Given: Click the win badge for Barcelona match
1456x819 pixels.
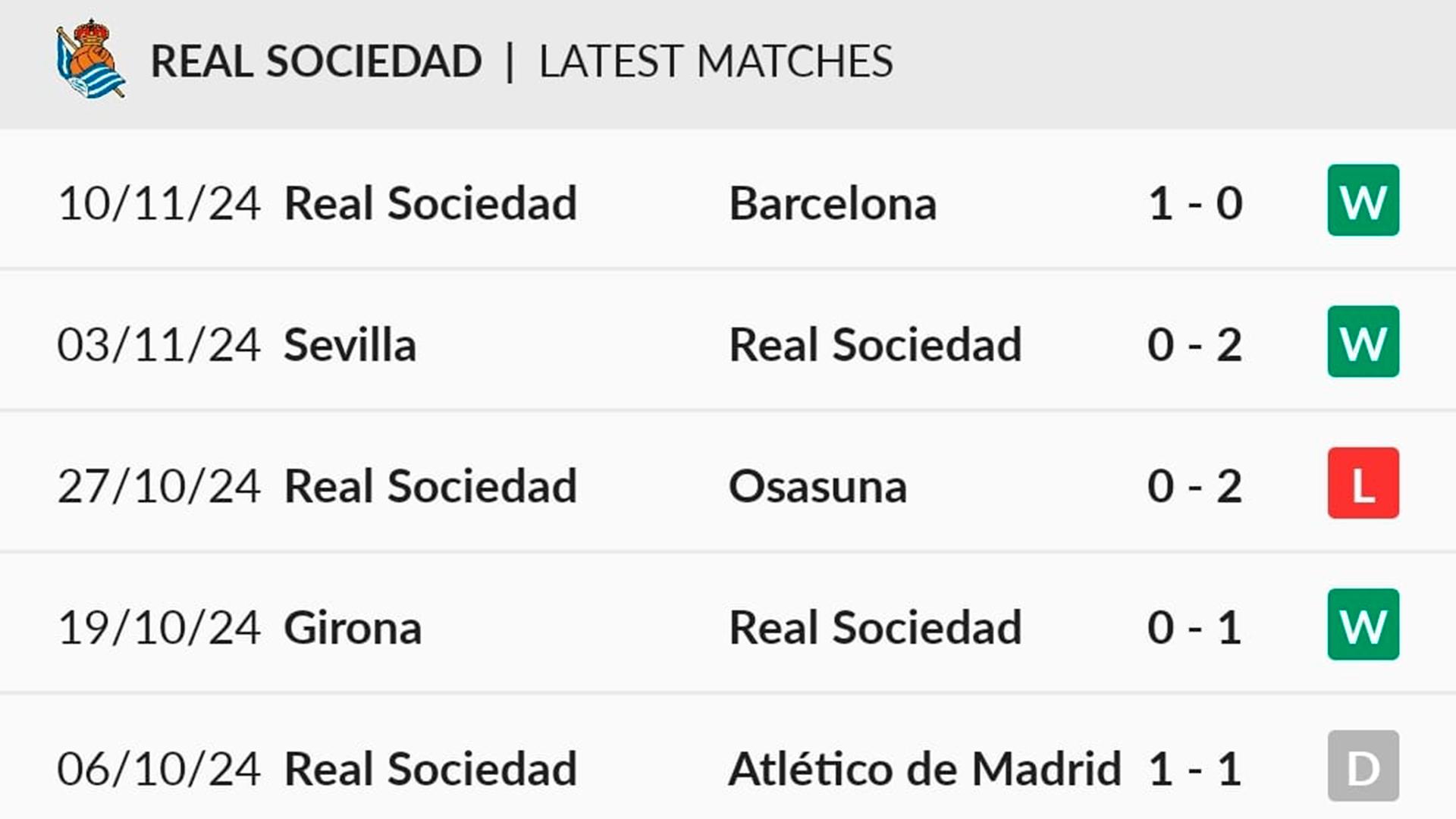Looking at the screenshot, I should [1363, 201].
